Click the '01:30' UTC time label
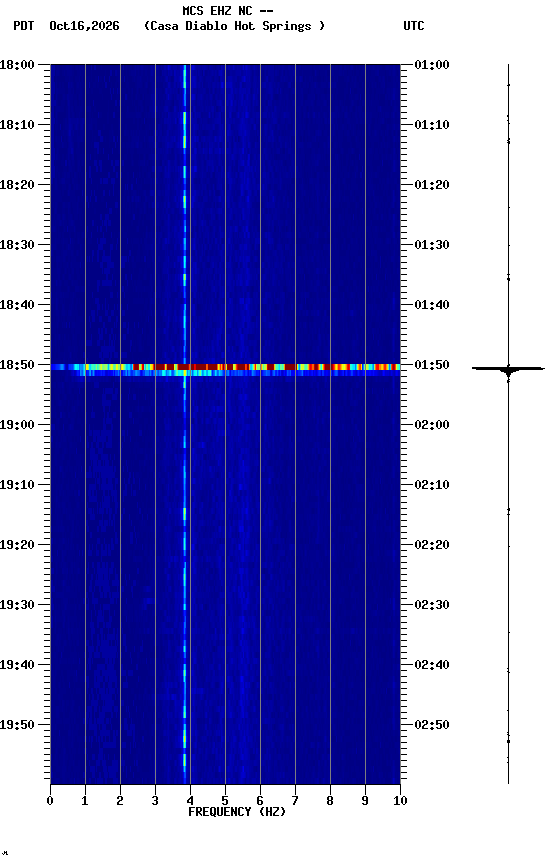This screenshot has height=864, width=552. [432, 245]
